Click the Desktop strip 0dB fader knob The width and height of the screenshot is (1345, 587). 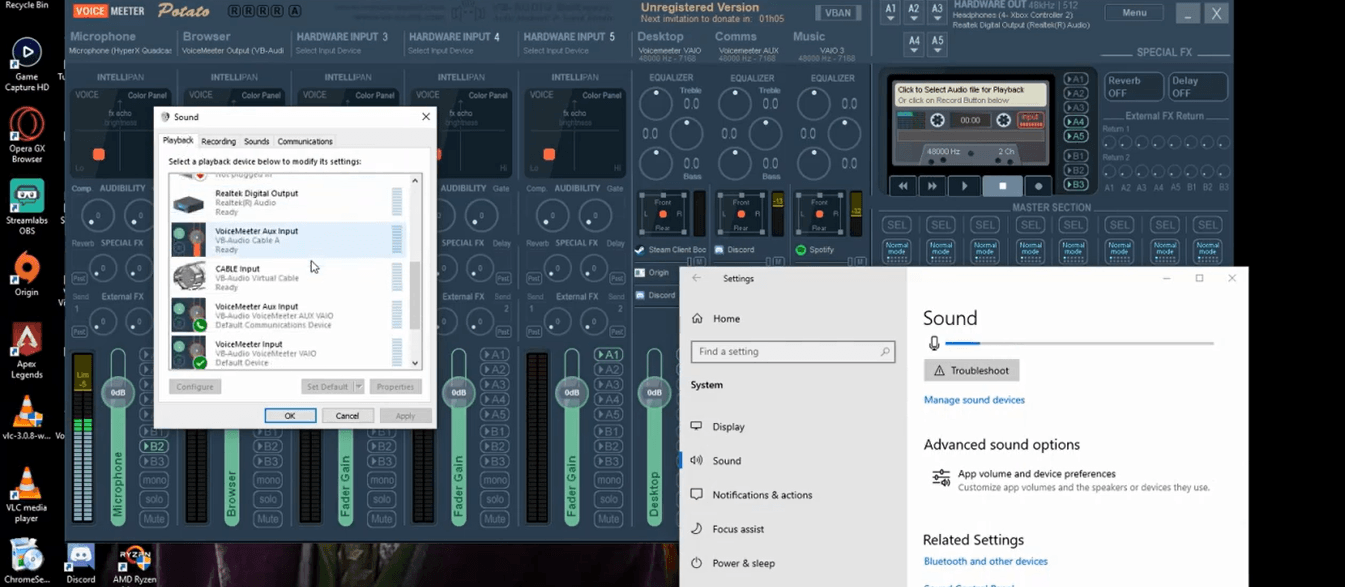click(655, 392)
